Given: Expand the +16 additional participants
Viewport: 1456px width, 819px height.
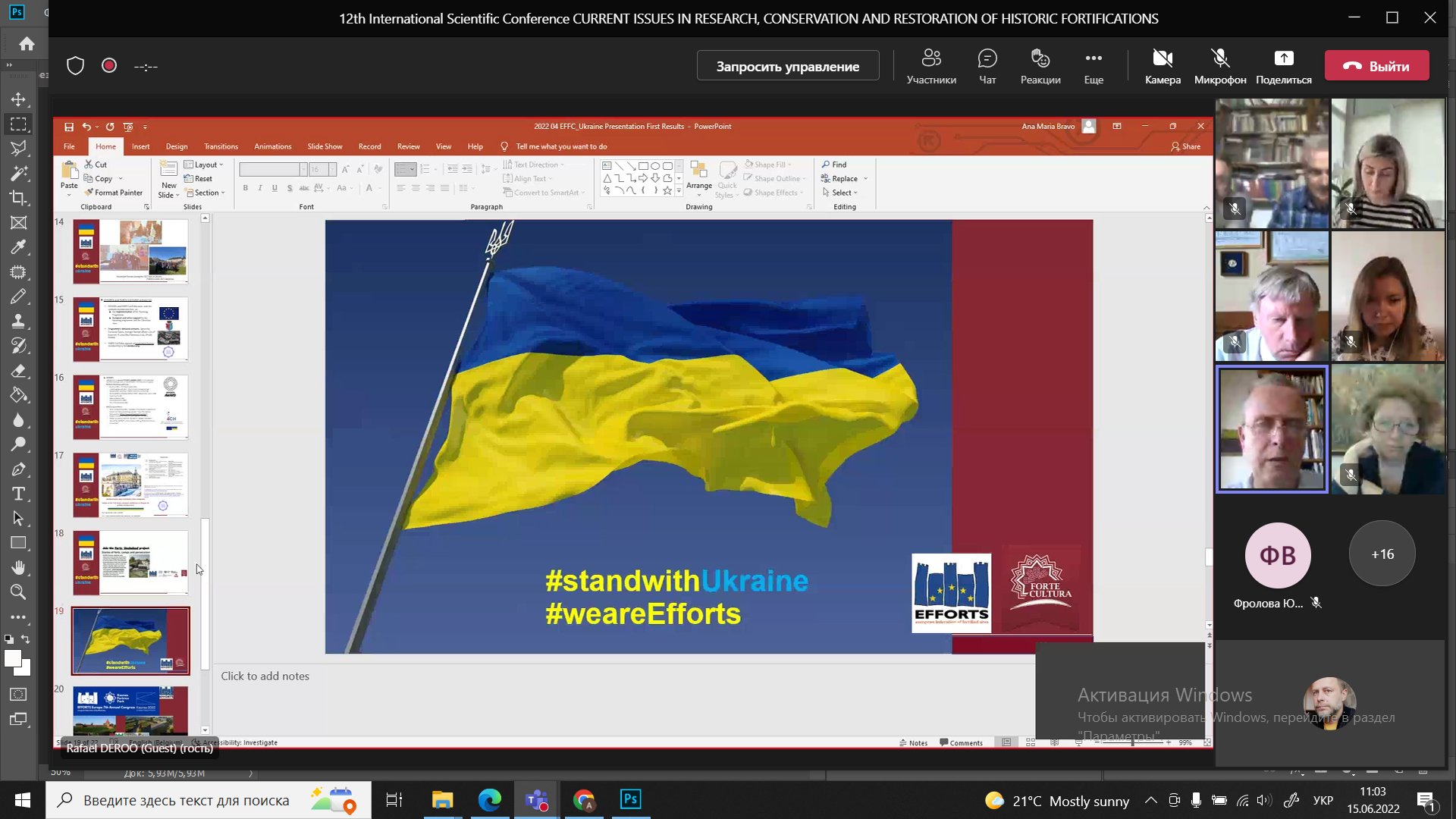Looking at the screenshot, I should click(x=1382, y=554).
